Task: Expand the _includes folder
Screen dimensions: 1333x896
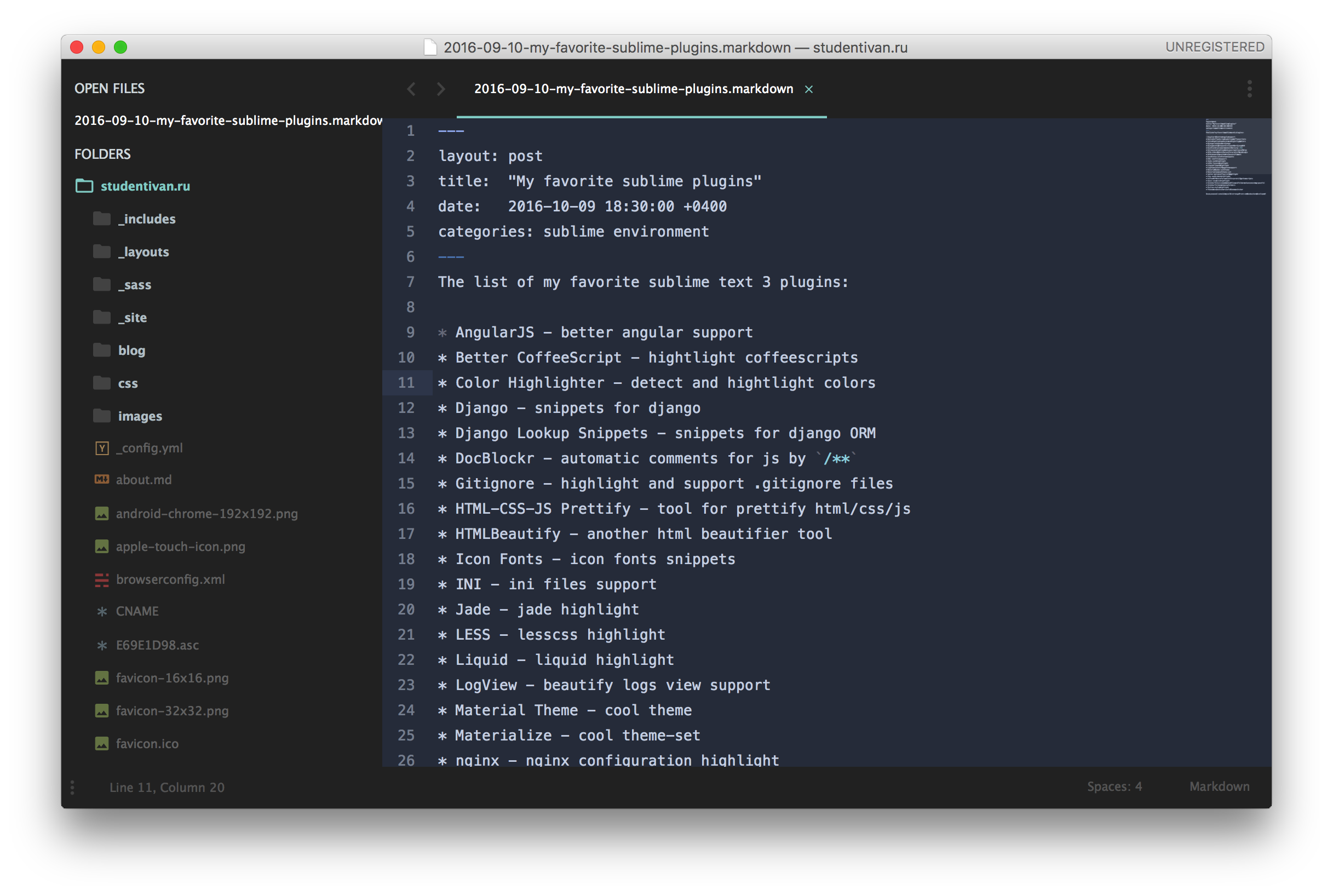Action: tap(146, 219)
